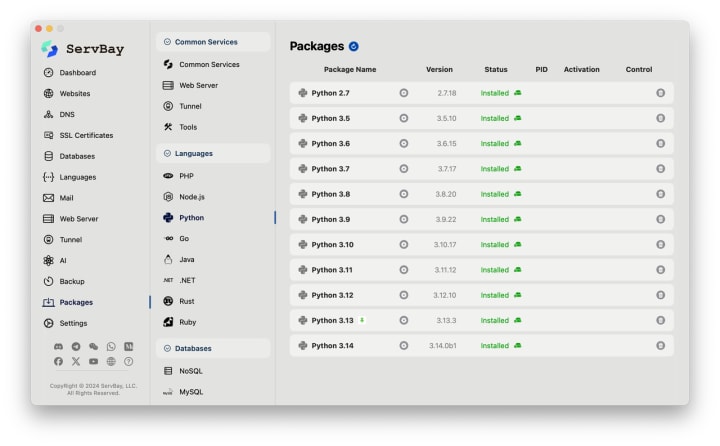Click the circle icon after Python 3.8 name
Screen dimensions: 720x446
[404, 194]
